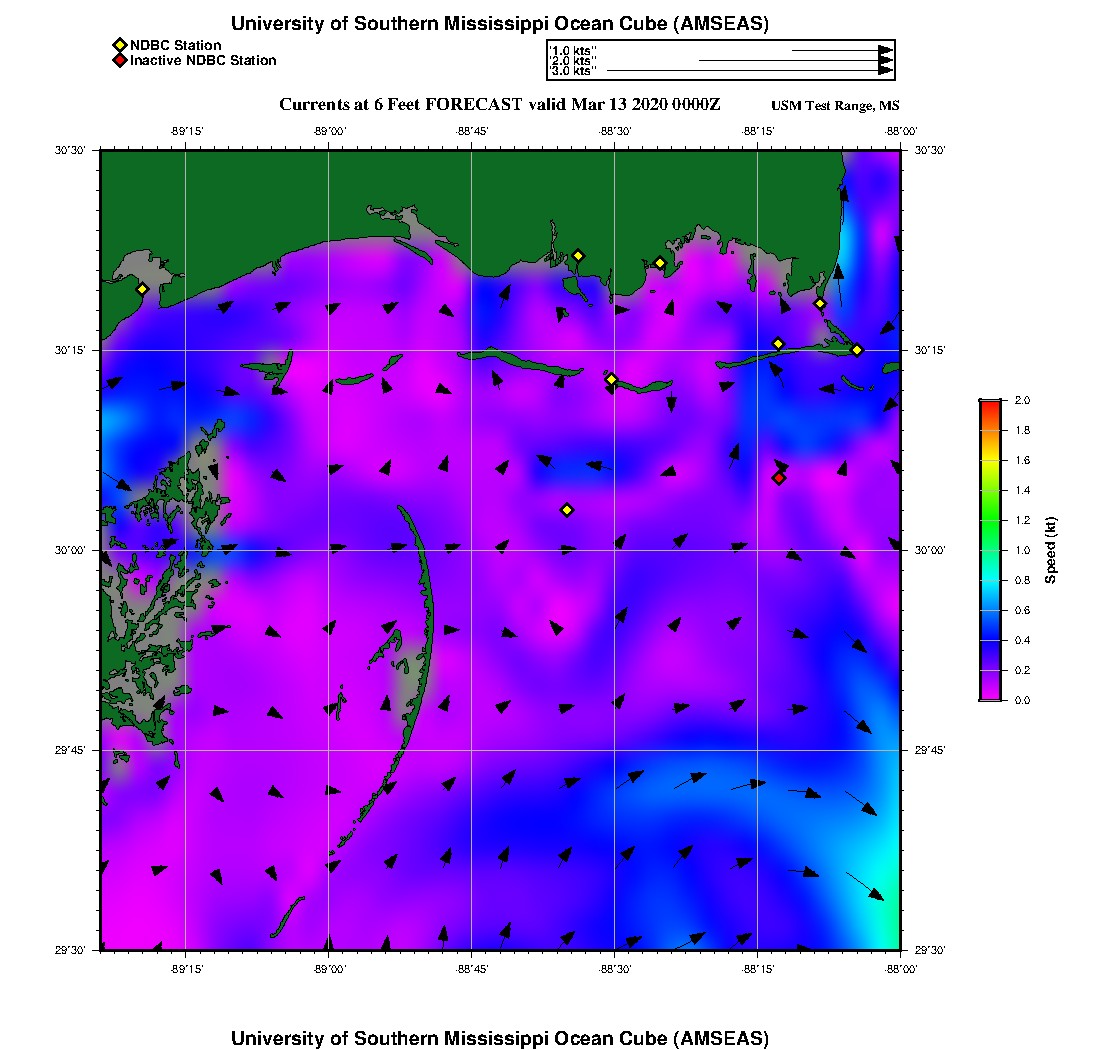Screen dimensions: 1100x1050
Task: Click the yellow NDBC Station legend diamond
Action: tap(119, 45)
